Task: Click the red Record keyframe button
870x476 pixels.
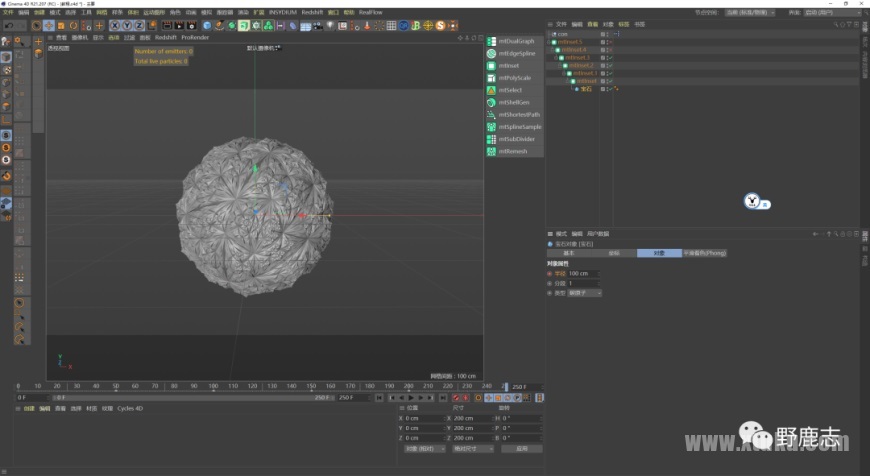Action: pyautogui.click(x=456, y=398)
